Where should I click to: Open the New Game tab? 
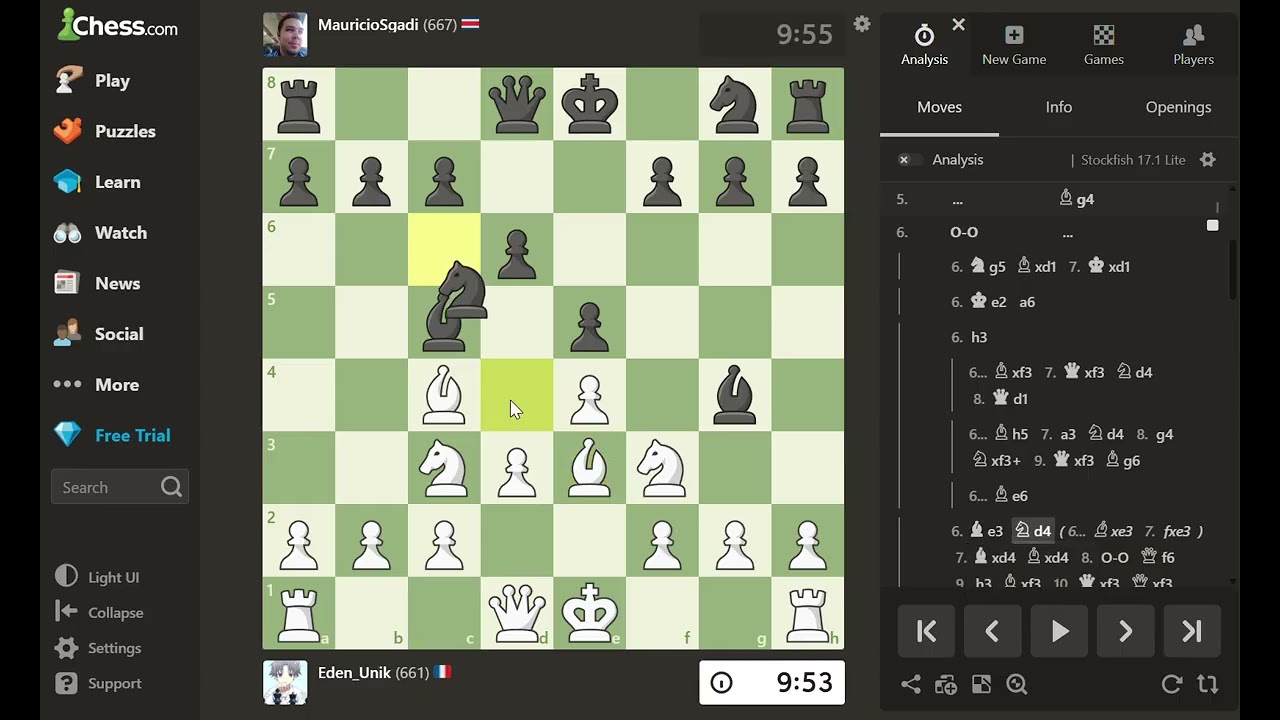pyautogui.click(x=1014, y=45)
